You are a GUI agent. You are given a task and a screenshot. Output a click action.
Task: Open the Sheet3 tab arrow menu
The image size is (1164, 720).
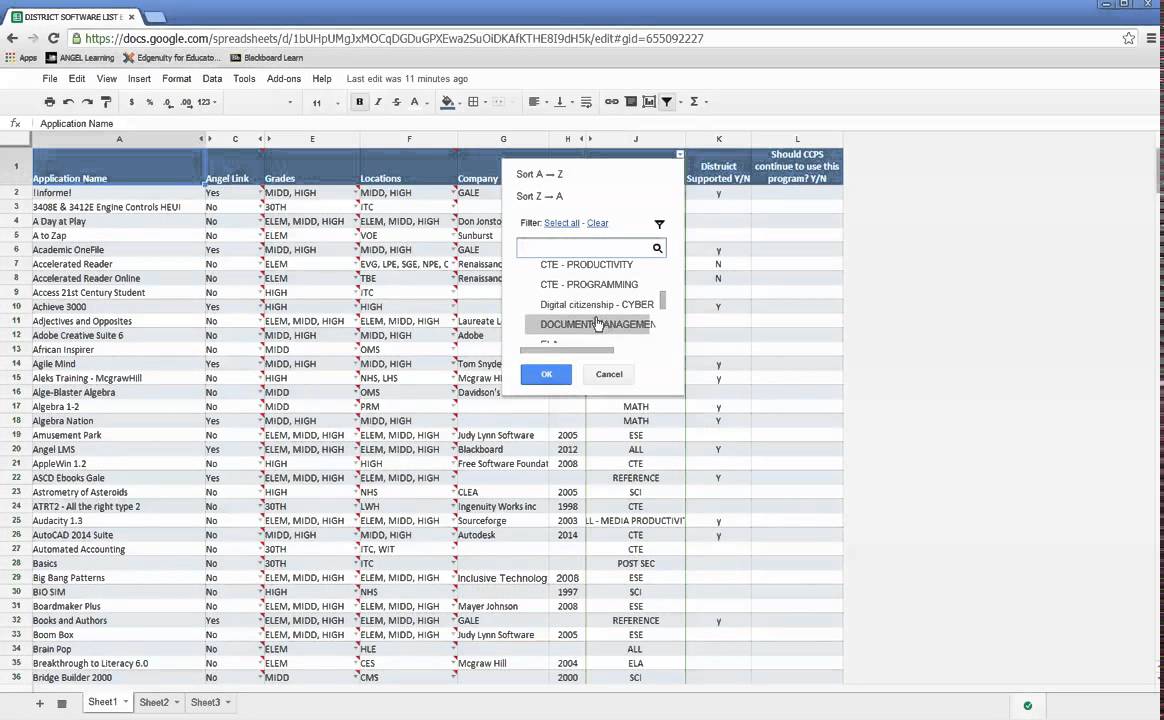tap(228, 702)
